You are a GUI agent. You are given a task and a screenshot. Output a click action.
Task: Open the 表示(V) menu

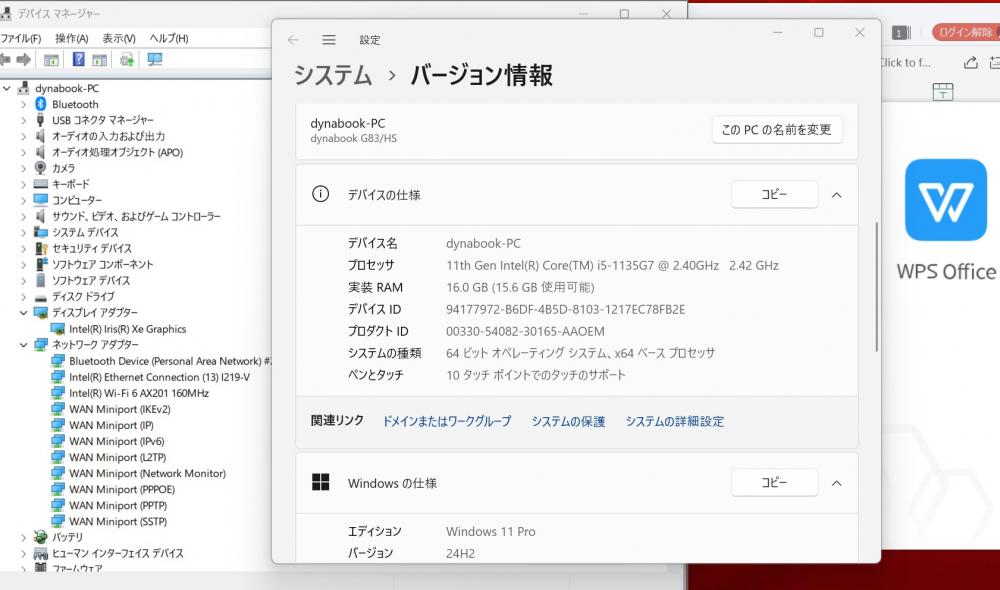coord(119,38)
